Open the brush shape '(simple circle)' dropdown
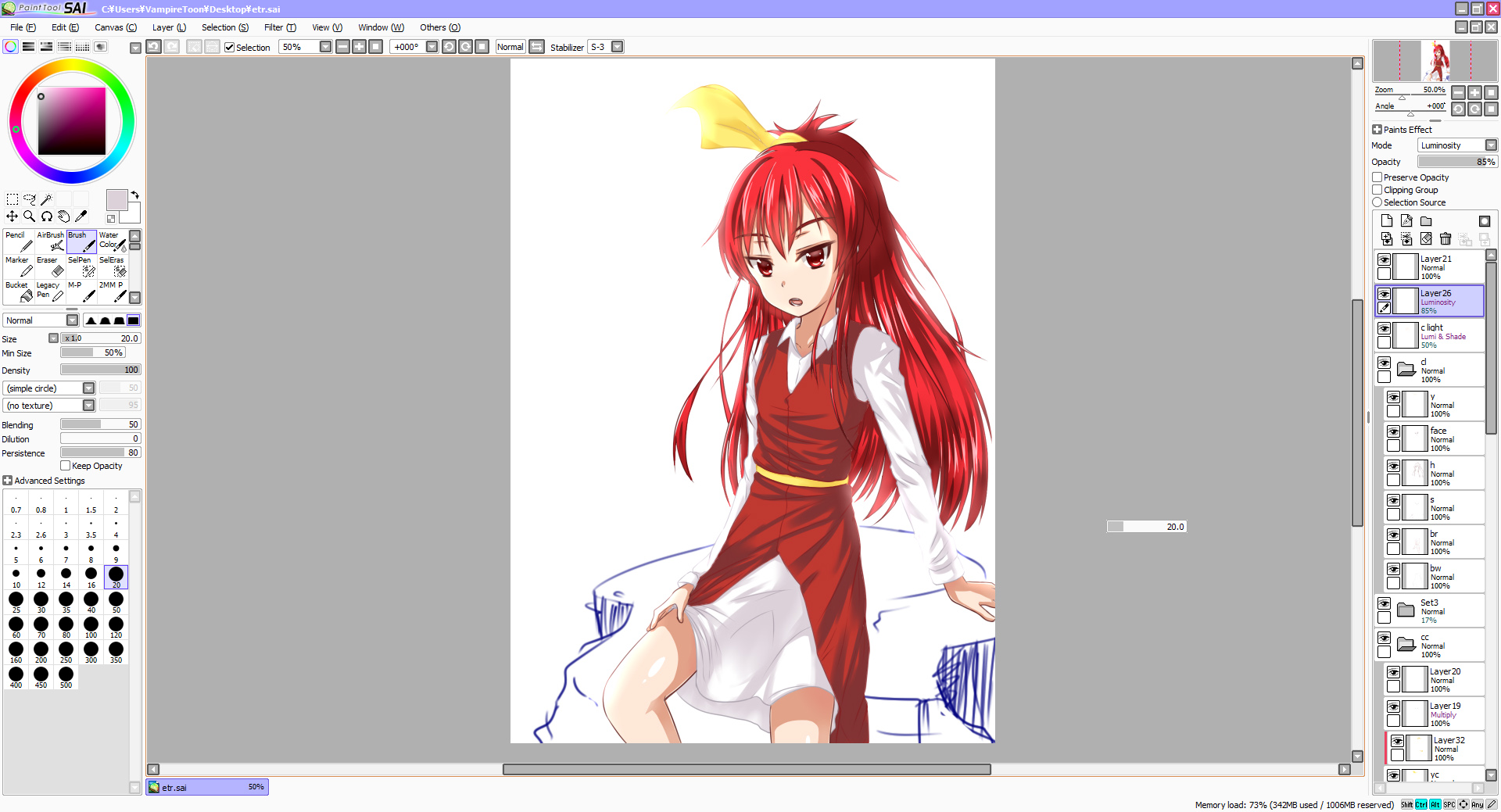Viewport: 1501px width, 812px height. (49, 388)
